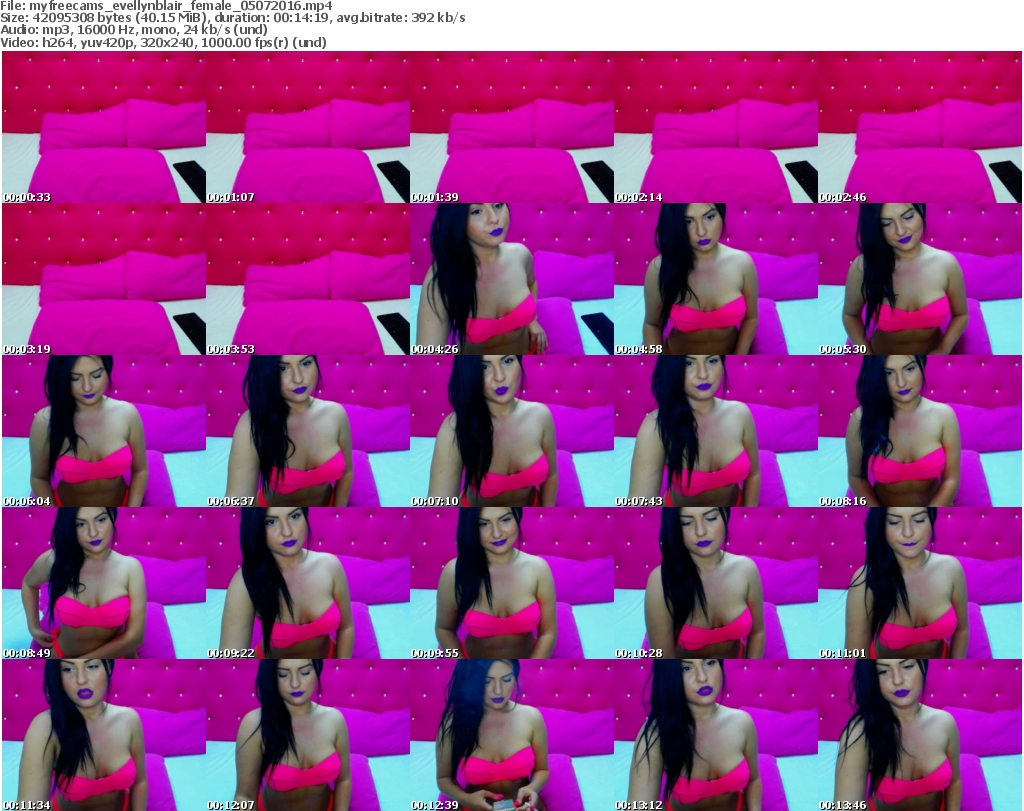Open the frame at 00:09:55
The height and width of the screenshot is (811, 1024).
click(x=511, y=583)
